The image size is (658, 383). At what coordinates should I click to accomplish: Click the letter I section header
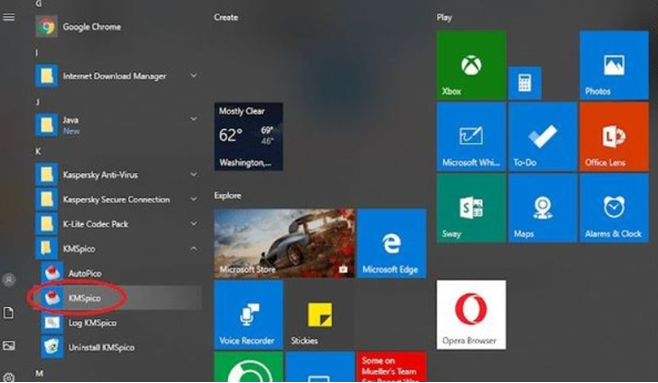37,52
